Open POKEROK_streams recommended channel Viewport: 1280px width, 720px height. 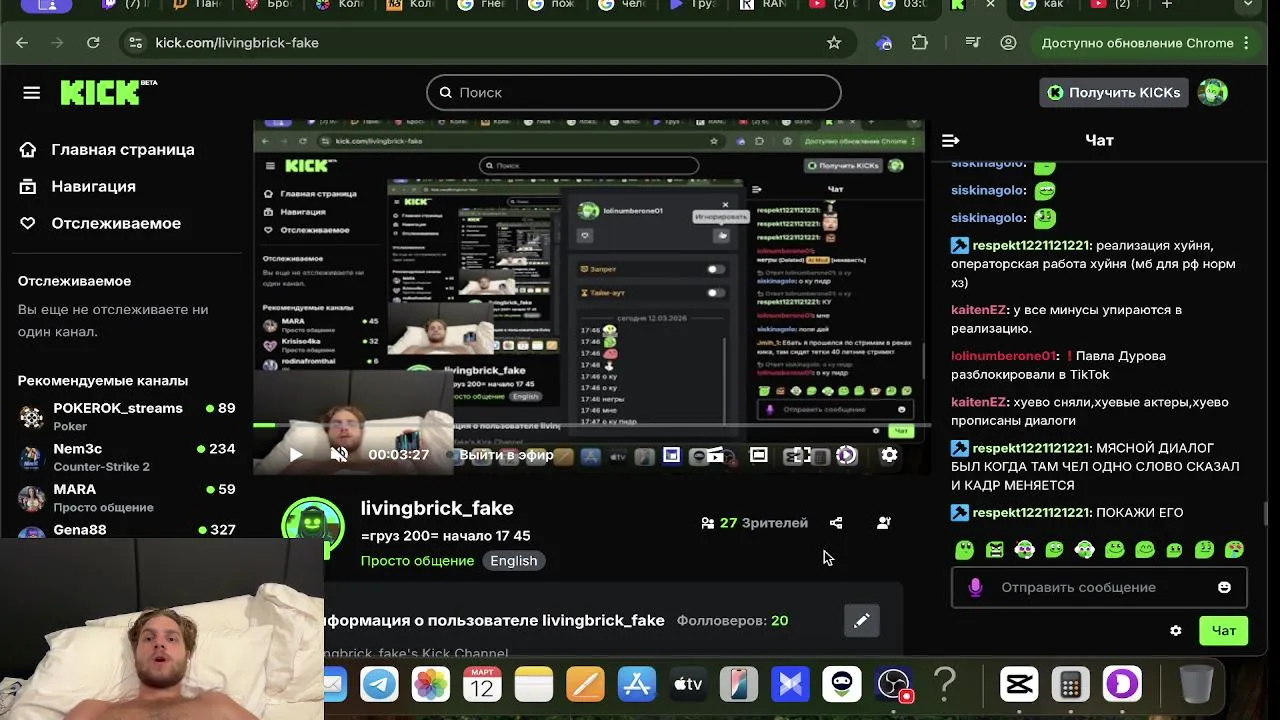pos(126,416)
